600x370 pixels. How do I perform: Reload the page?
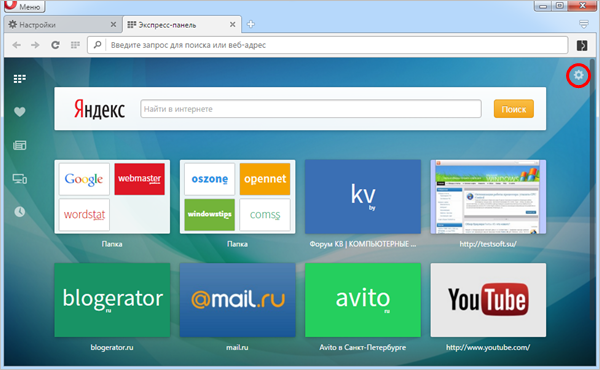55,45
